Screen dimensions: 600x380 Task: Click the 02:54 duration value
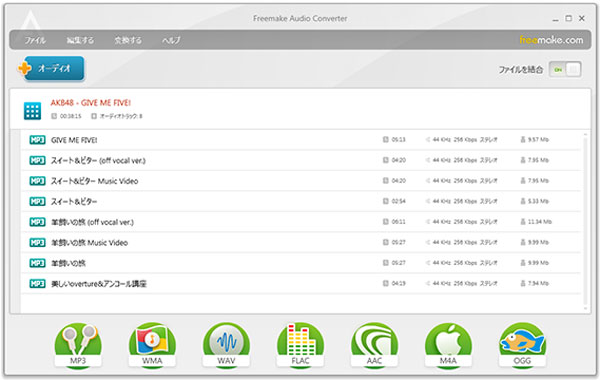tap(399, 201)
